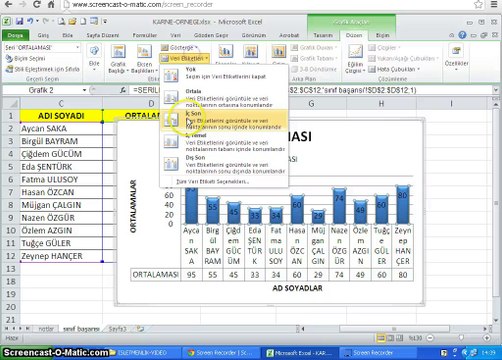Open the Eğilim Çizgisi trendline menu
Image resolution: width=502 pixels, height=360 pixels.
(x=355, y=59)
